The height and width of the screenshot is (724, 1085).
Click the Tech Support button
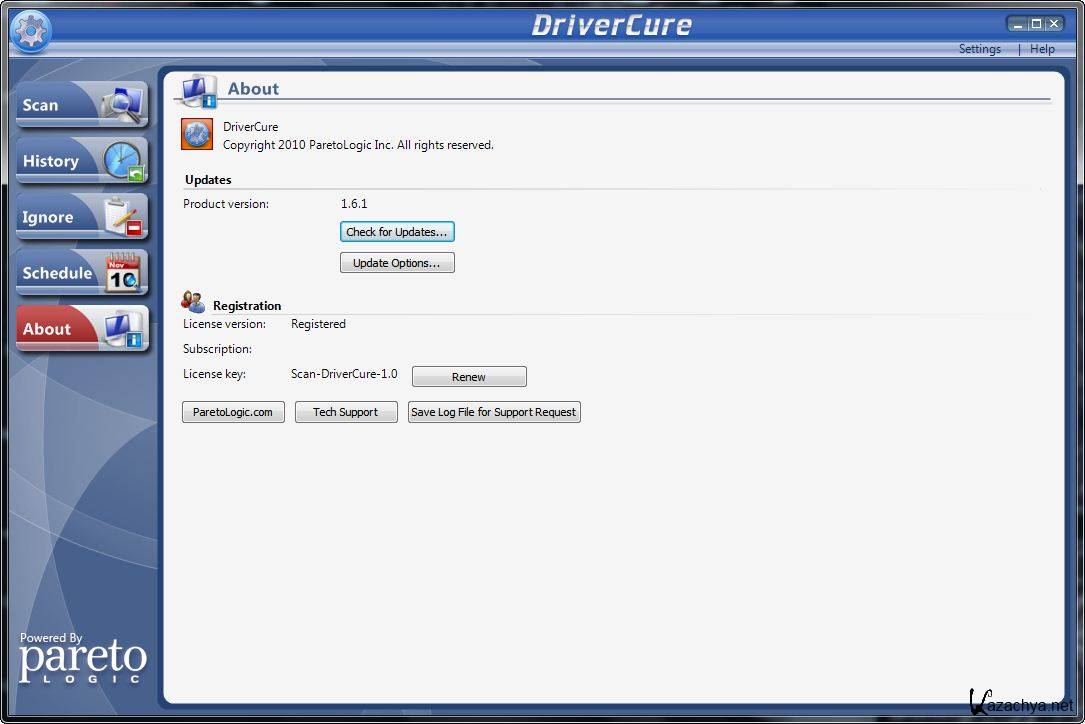(x=346, y=412)
